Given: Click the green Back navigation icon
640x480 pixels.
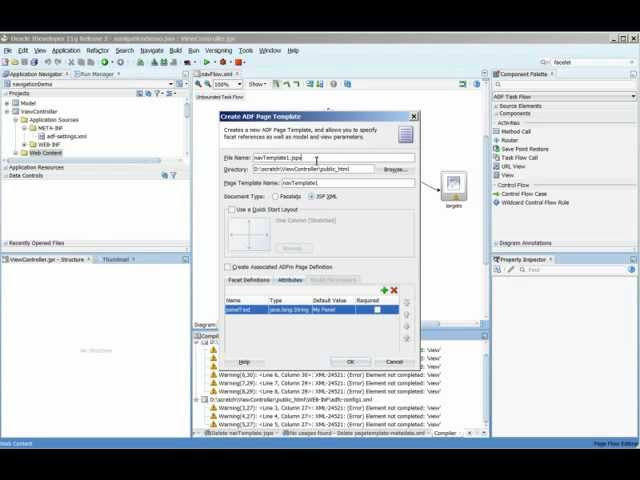Looking at the screenshot, I should tap(105, 62).
